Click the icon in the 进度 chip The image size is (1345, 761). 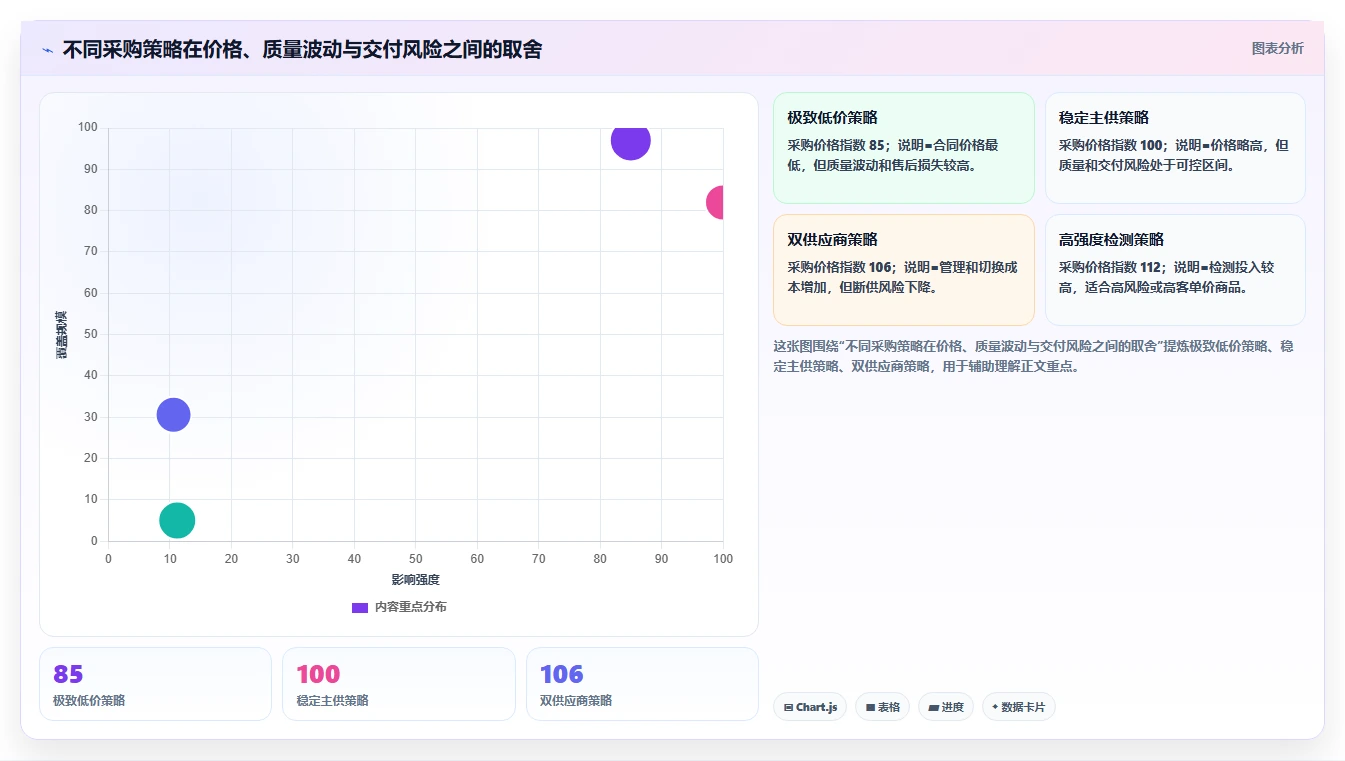tap(934, 707)
